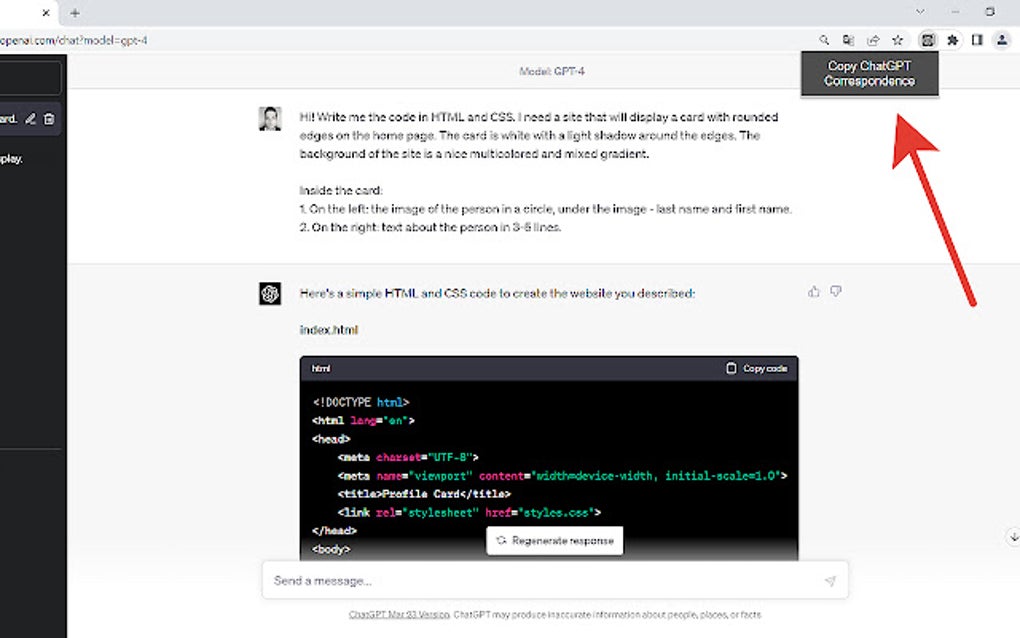Click the share page icon in address bar
The width and height of the screenshot is (1020, 638).
pyautogui.click(x=873, y=40)
